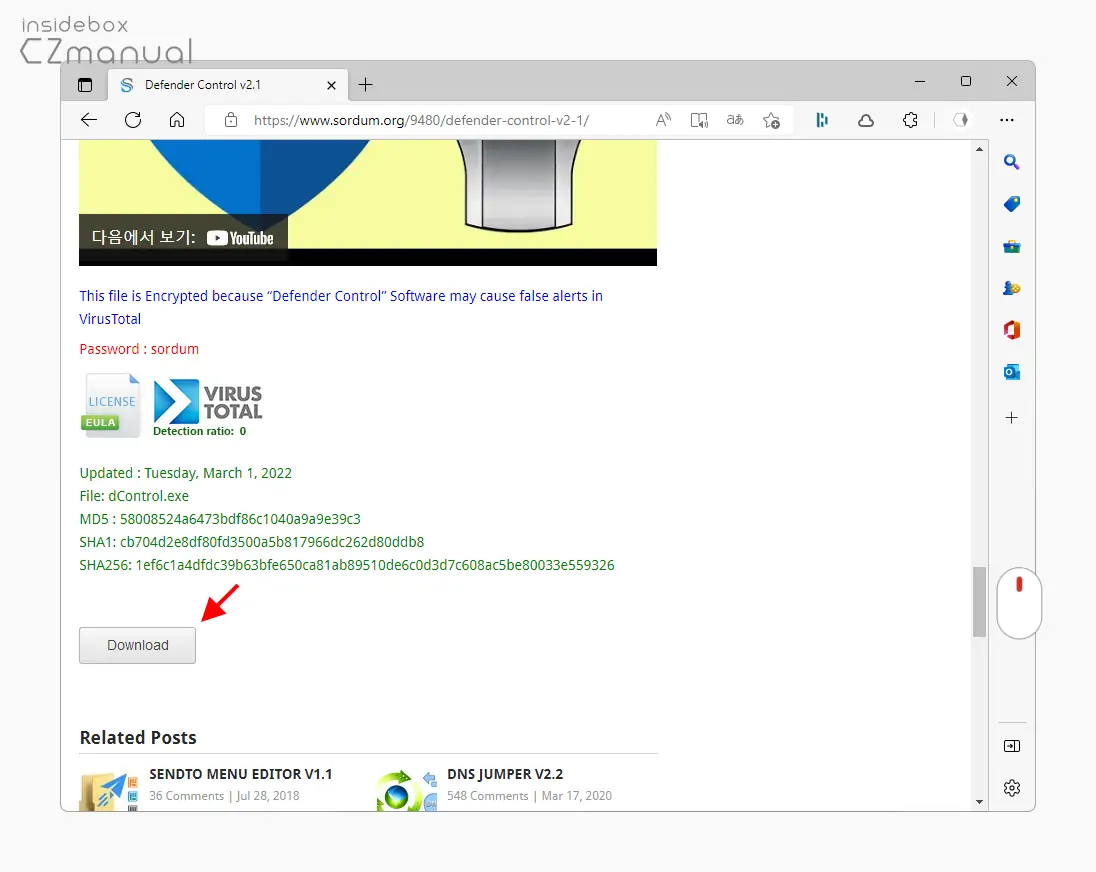
Task: Click the Download button
Action: click(137, 645)
